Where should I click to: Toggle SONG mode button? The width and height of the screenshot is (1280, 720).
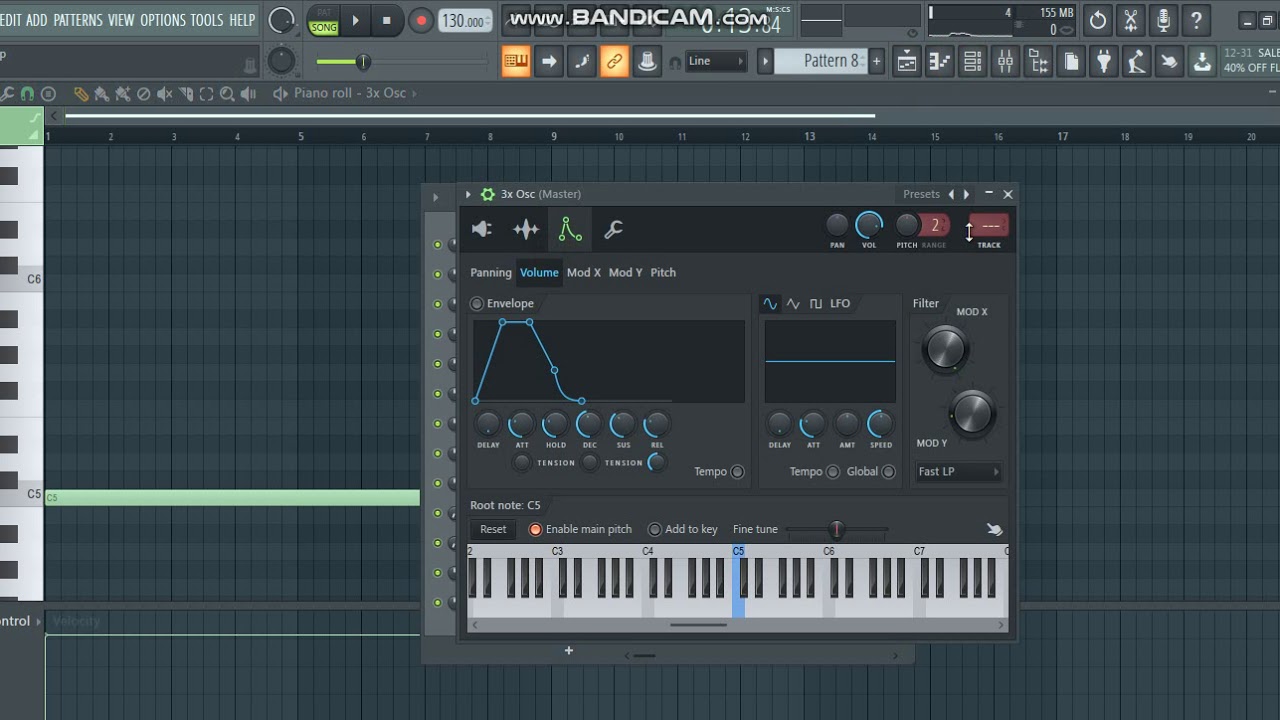(x=323, y=28)
